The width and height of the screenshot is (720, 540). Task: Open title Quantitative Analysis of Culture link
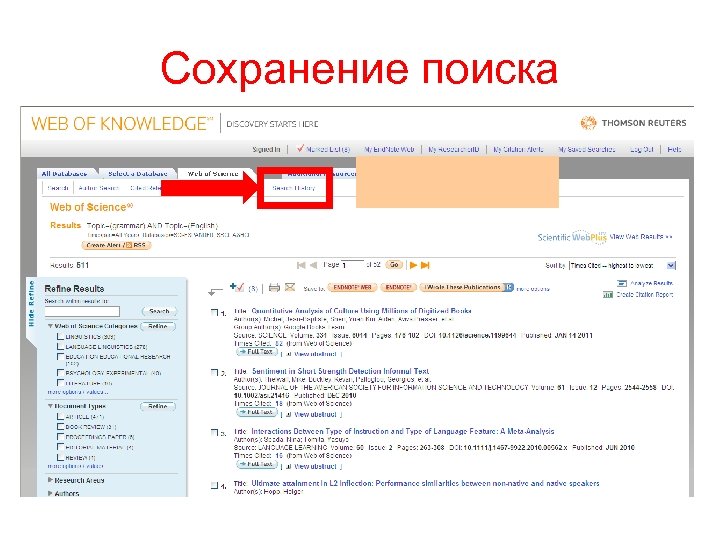361,311
